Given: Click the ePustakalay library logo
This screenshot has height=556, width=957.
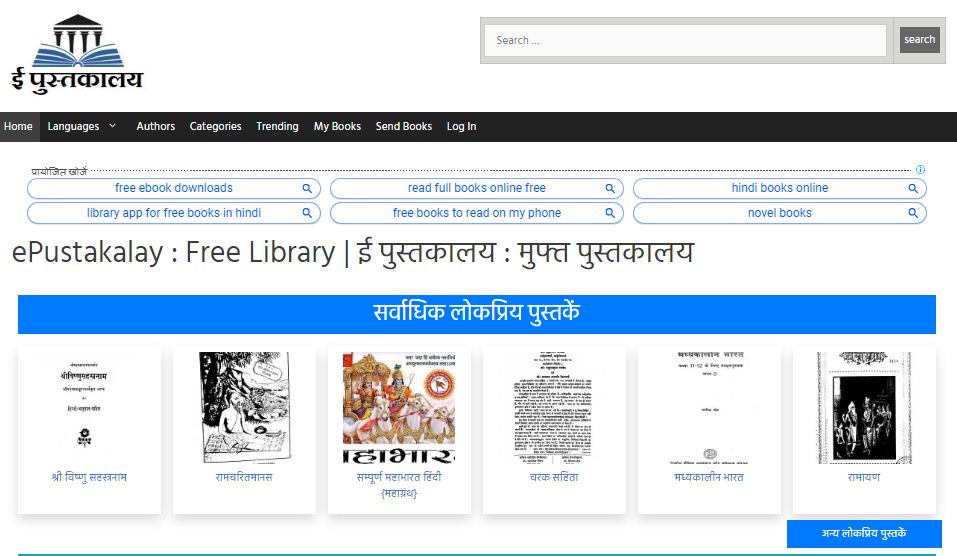Looking at the screenshot, I should (x=77, y=54).
